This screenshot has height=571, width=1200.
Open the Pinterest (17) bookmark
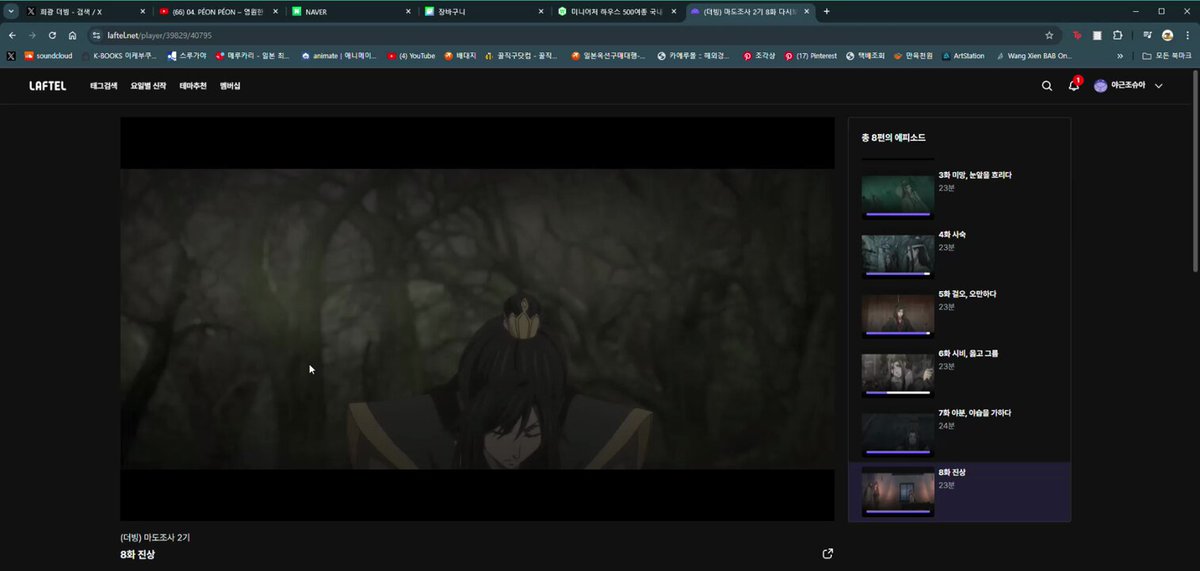[811, 56]
